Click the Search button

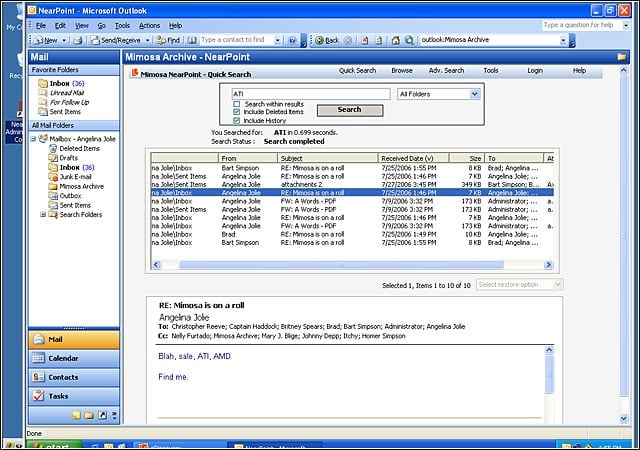pyautogui.click(x=350, y=110)
